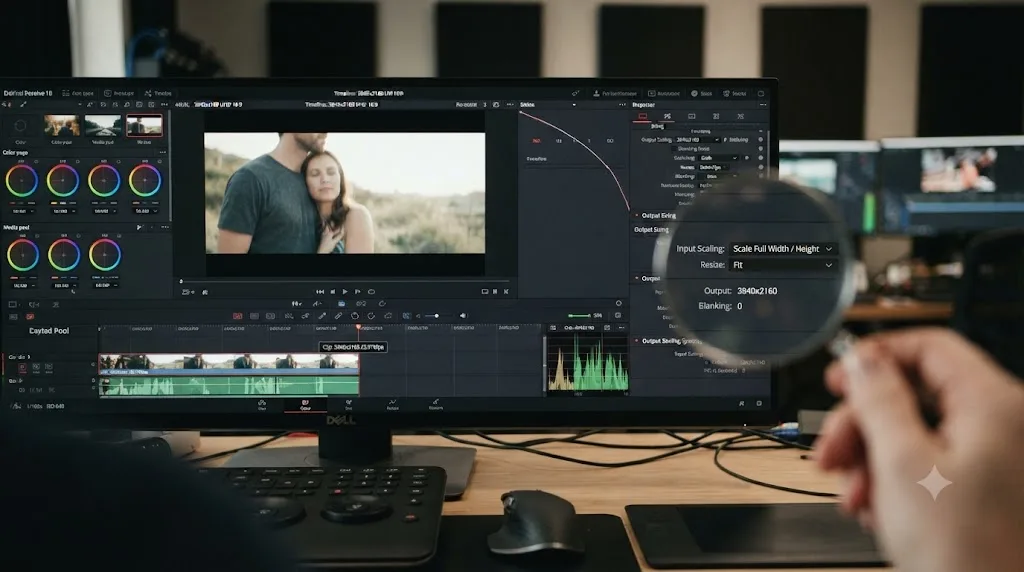
Task: Step one frame forward in viewer
Action: pos(357,292)
